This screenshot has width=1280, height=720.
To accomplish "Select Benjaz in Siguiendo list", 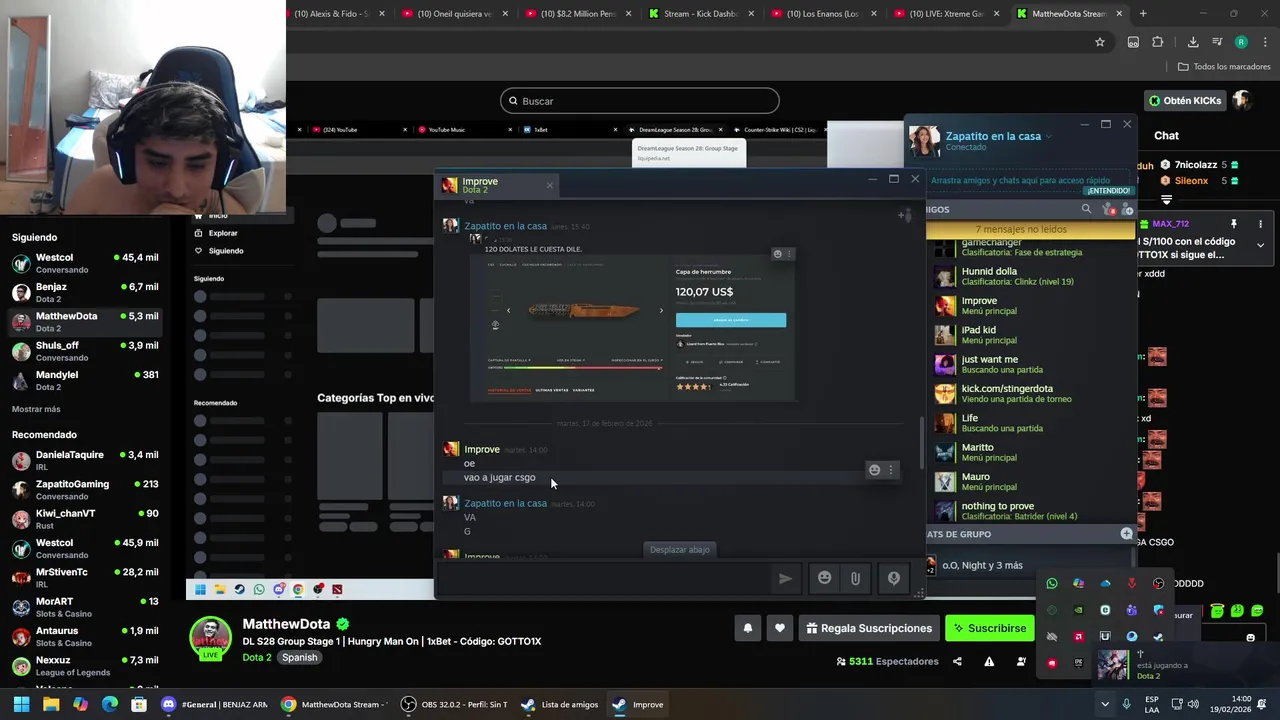I will pos(85,292).
